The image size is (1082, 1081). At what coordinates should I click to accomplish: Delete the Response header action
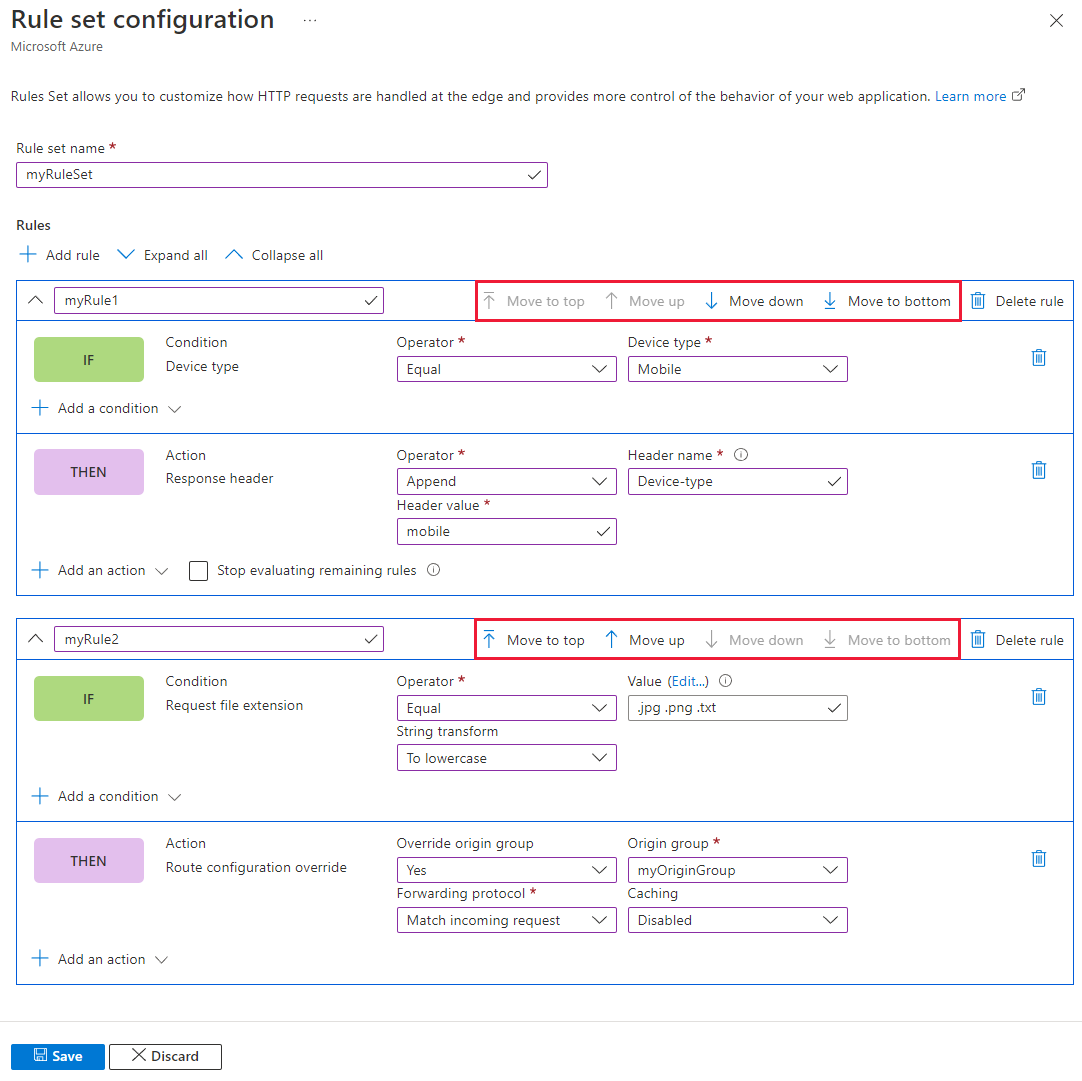[1039, 470]
